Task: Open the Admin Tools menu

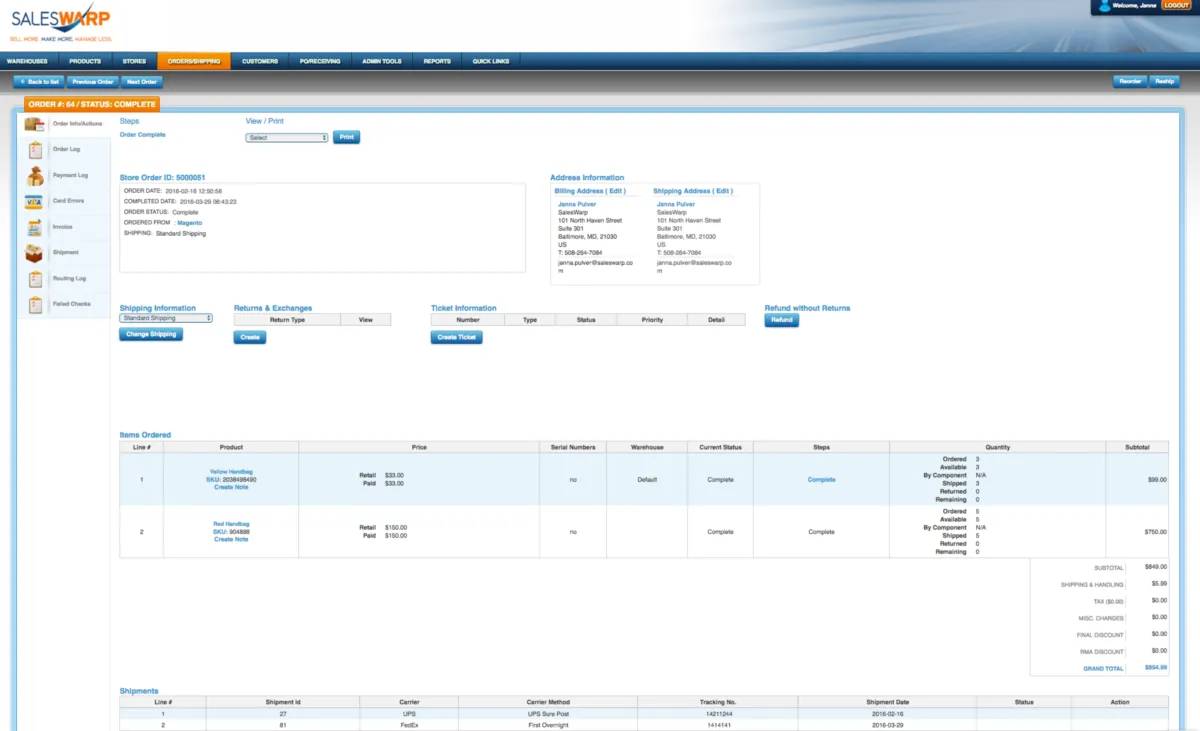Action: (x=381, y=61)
